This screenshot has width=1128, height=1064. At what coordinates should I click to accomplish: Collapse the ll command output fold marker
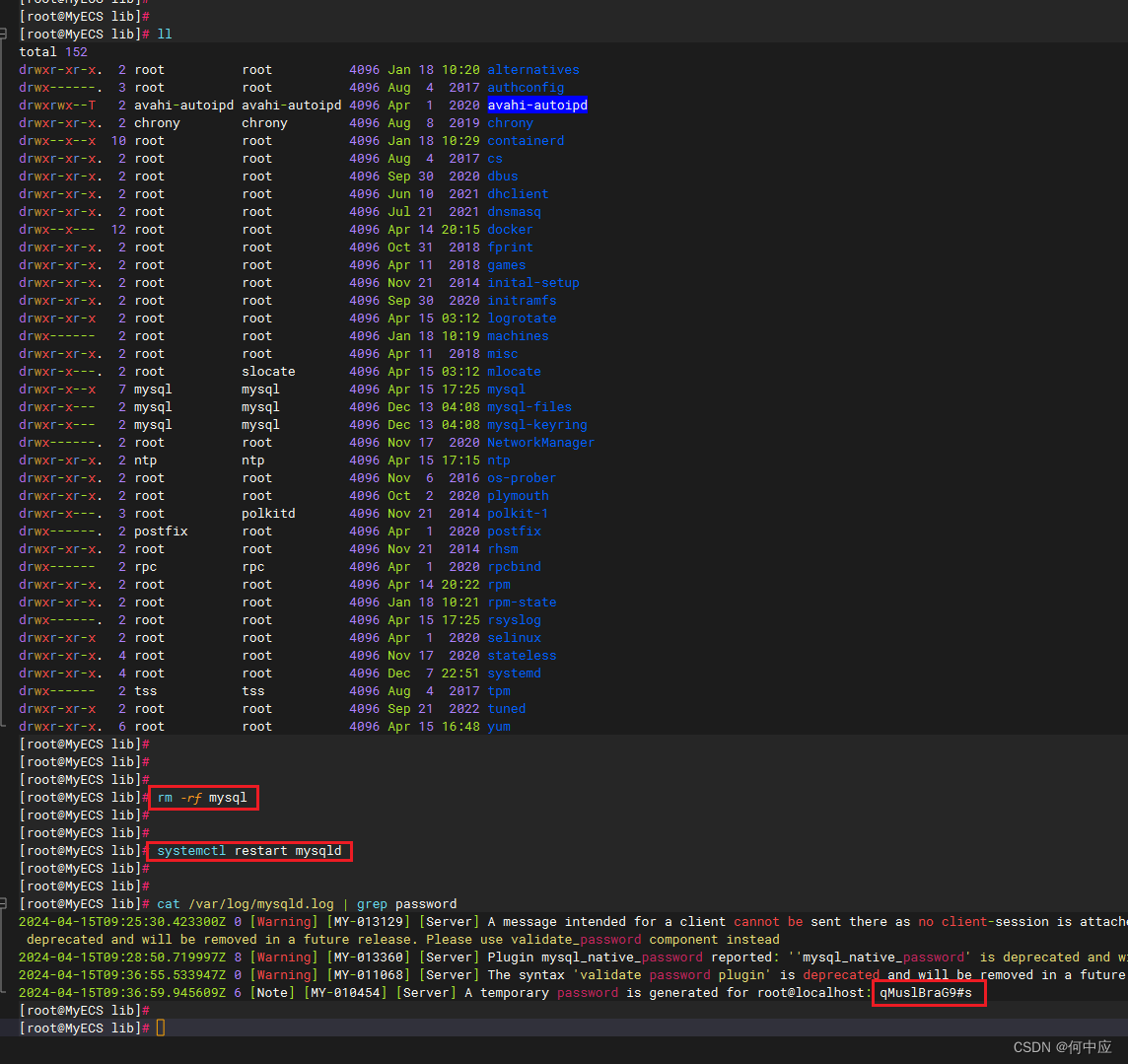4,34
